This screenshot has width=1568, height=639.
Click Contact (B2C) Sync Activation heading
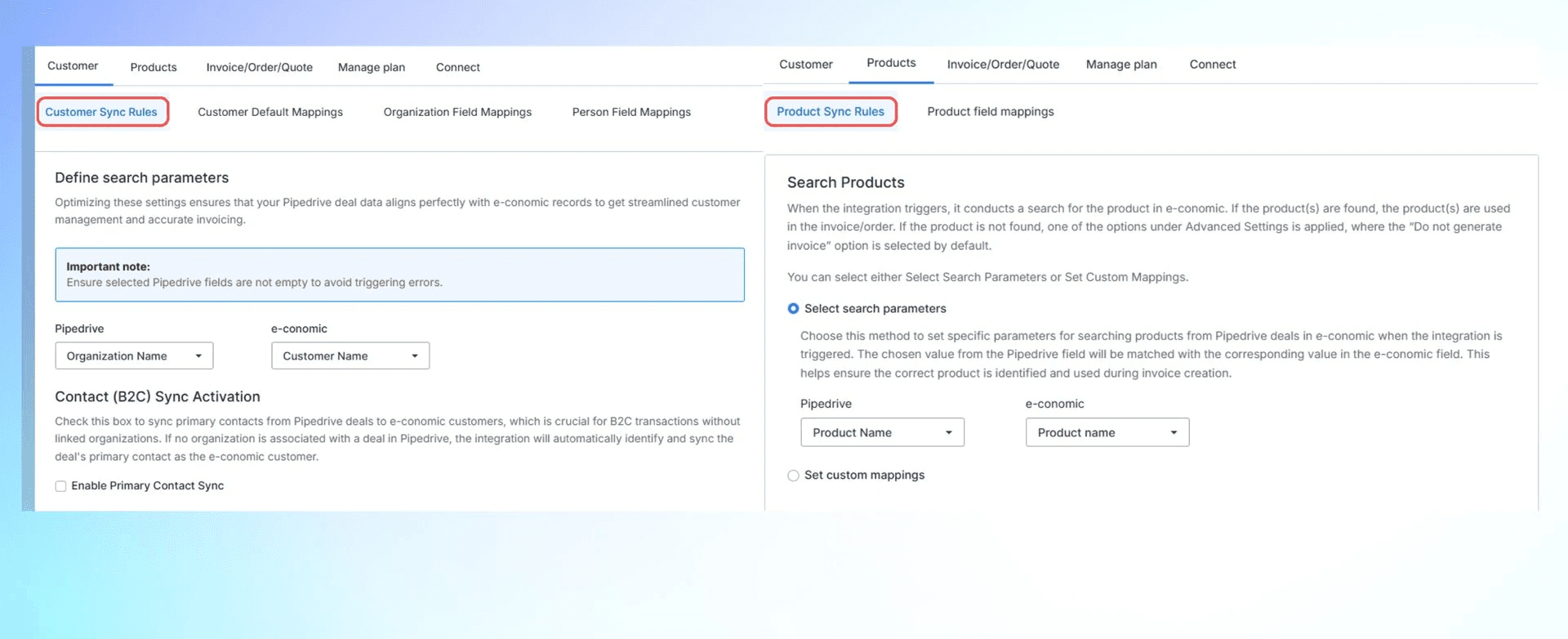click(158, 396)
